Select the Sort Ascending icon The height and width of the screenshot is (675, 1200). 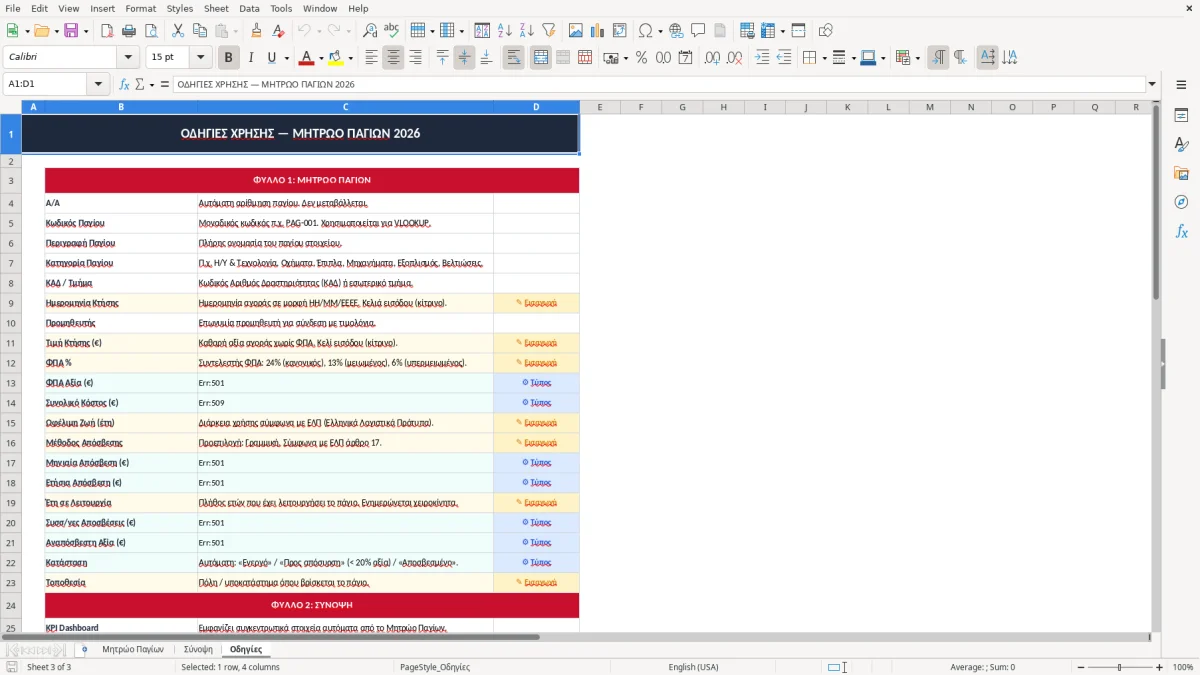[x=505, y=31]
